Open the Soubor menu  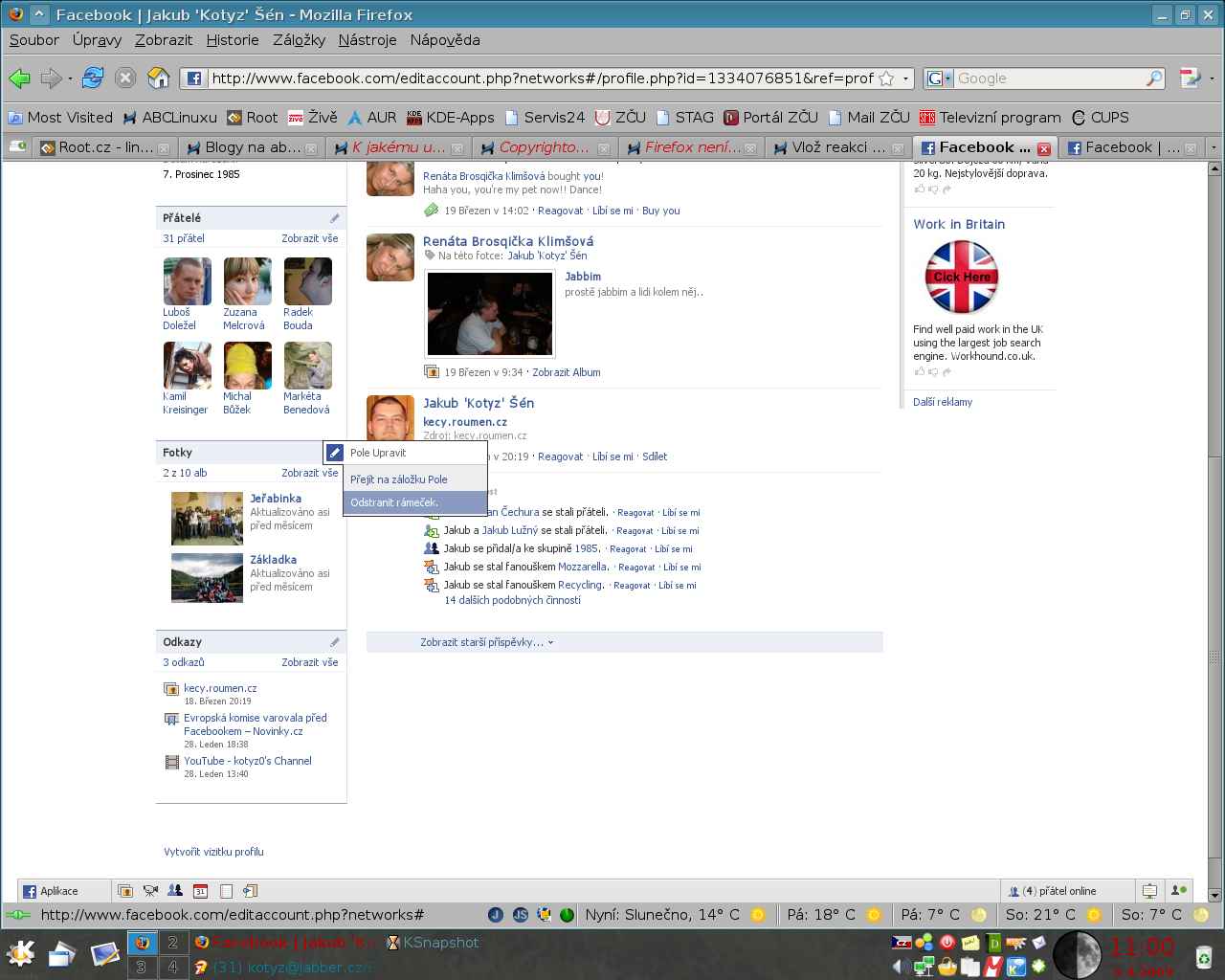[x=34, y=40]
